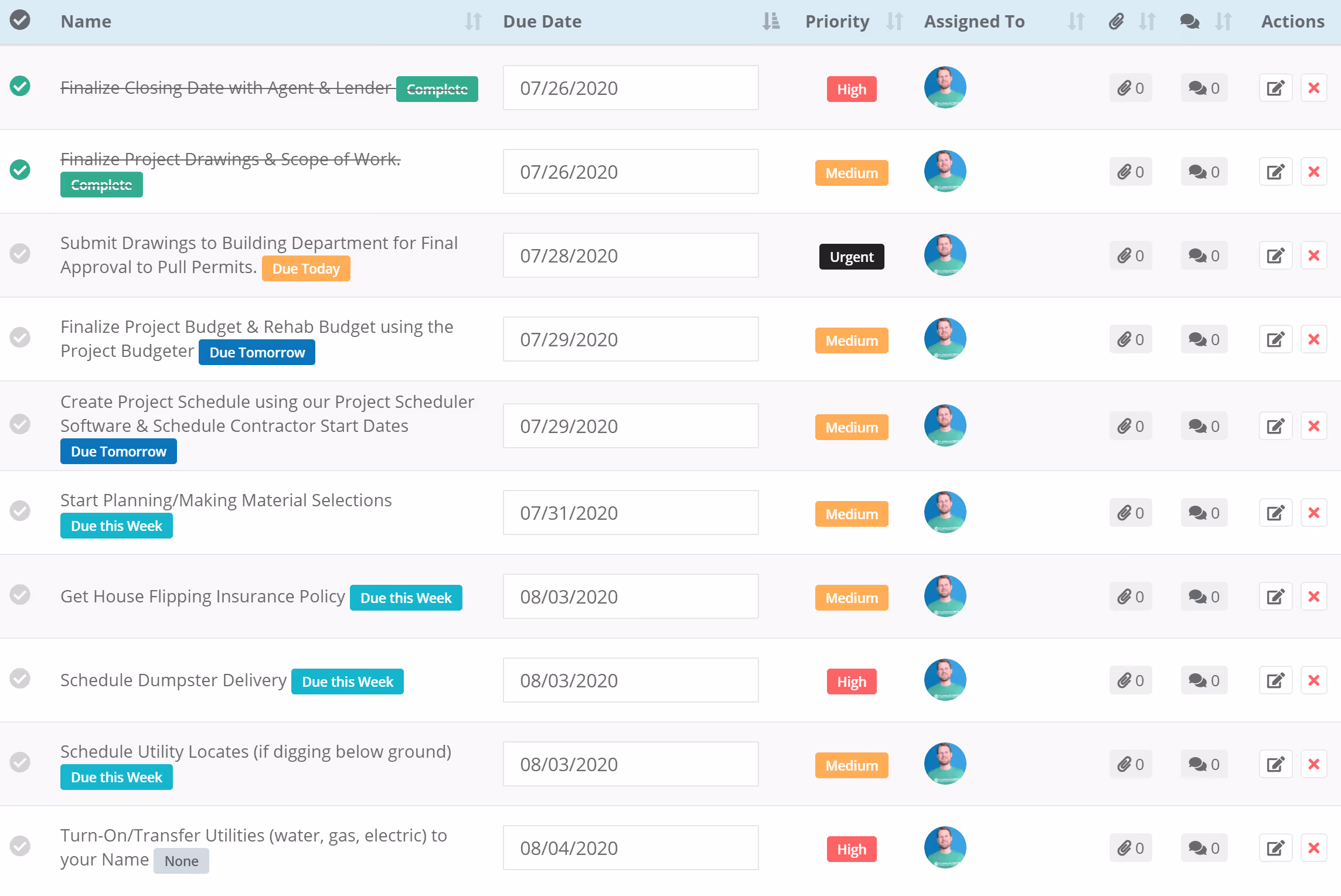This screenshot has height=896, width=1341.
Task: Edit the 07/28/2020 due date field
Action: click(631, 255)
